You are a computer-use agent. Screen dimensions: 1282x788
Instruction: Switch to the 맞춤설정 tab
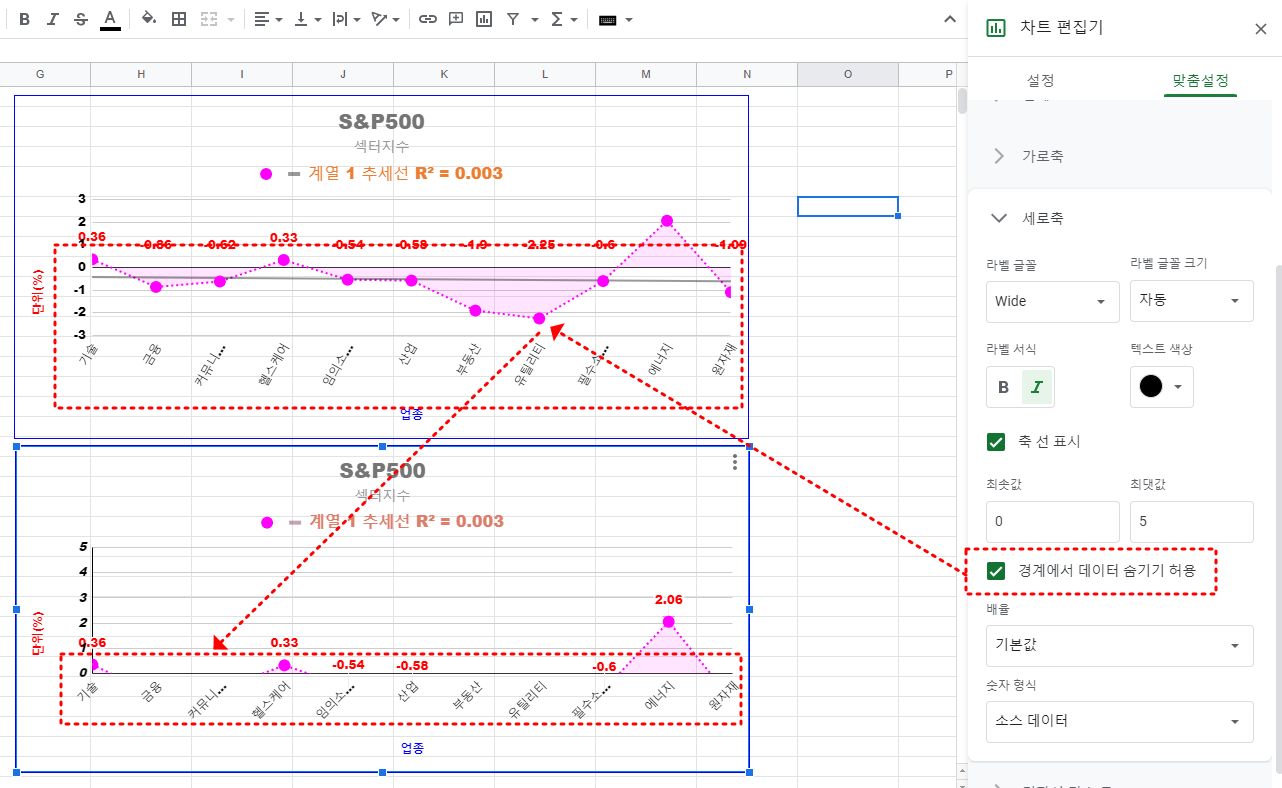pos(1200,80)
